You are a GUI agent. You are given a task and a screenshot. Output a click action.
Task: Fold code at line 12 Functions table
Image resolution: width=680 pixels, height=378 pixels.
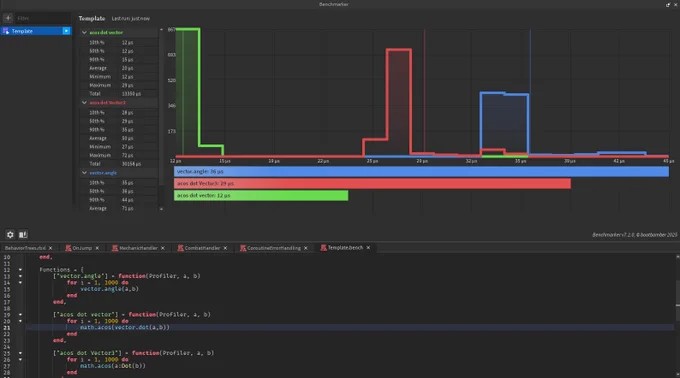click(x=20, y=270)
